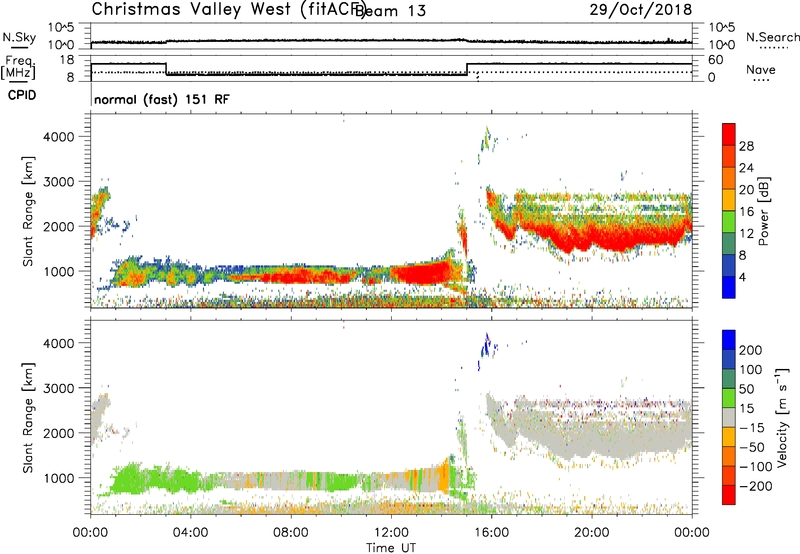Click the 'CPID' label
This screenshot has height=554, width=800.
tap(22, 95)
